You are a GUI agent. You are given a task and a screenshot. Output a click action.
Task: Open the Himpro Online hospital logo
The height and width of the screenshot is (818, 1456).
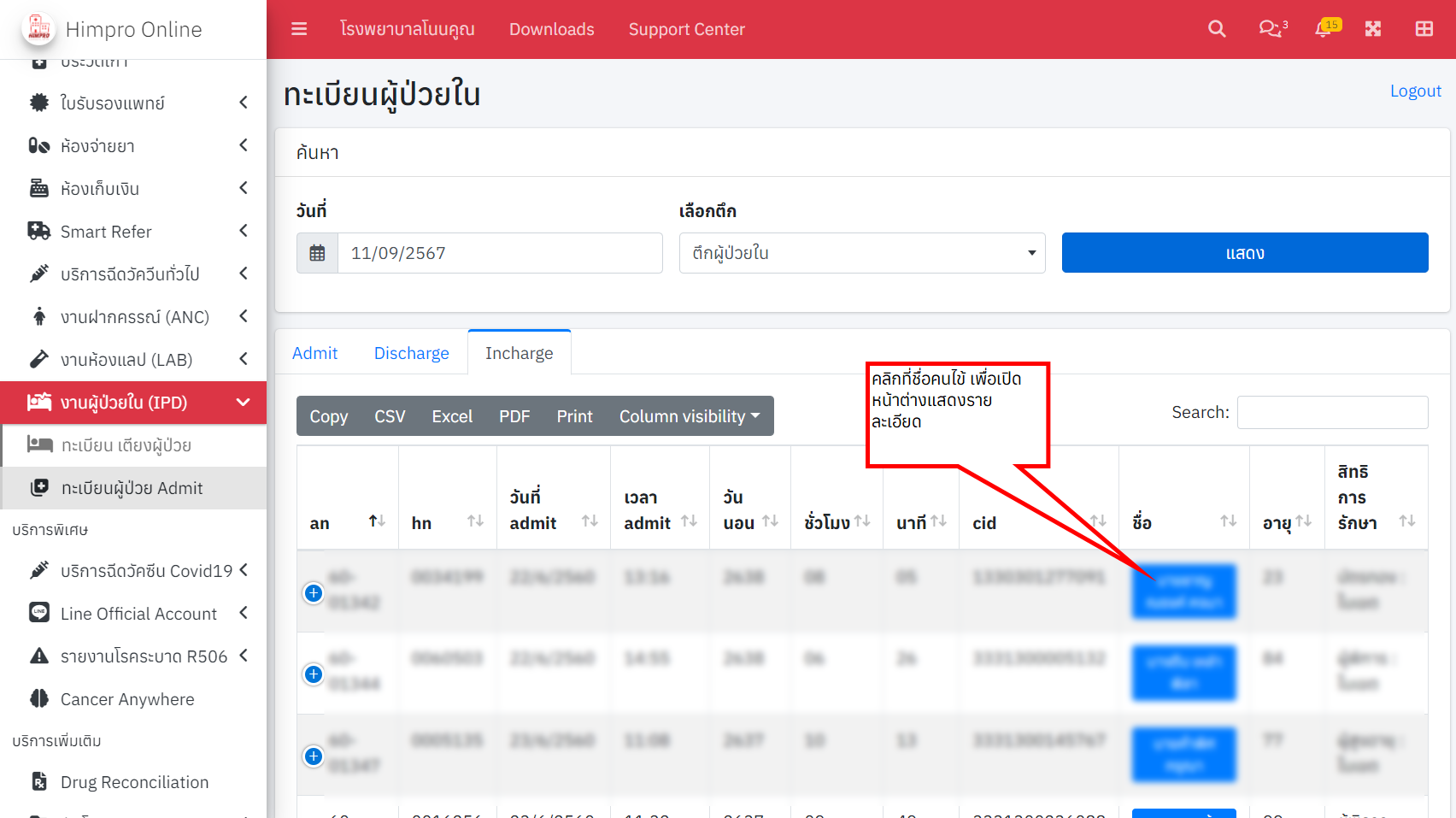tap(38, 28)
